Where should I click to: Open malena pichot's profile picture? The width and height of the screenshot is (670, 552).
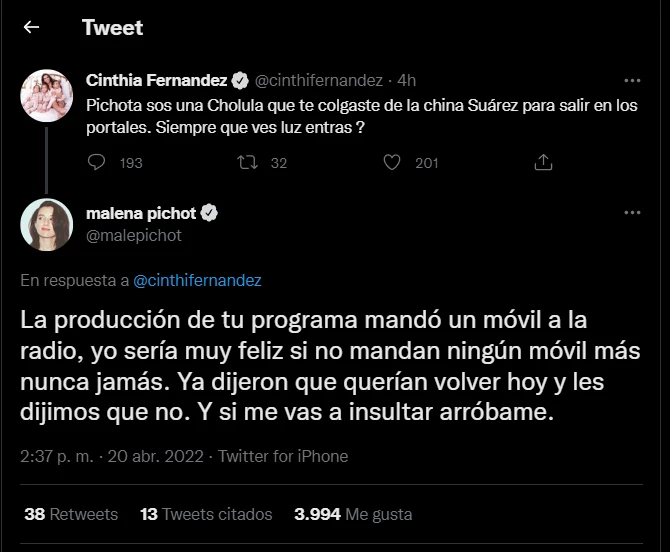[x=47, y=225]
